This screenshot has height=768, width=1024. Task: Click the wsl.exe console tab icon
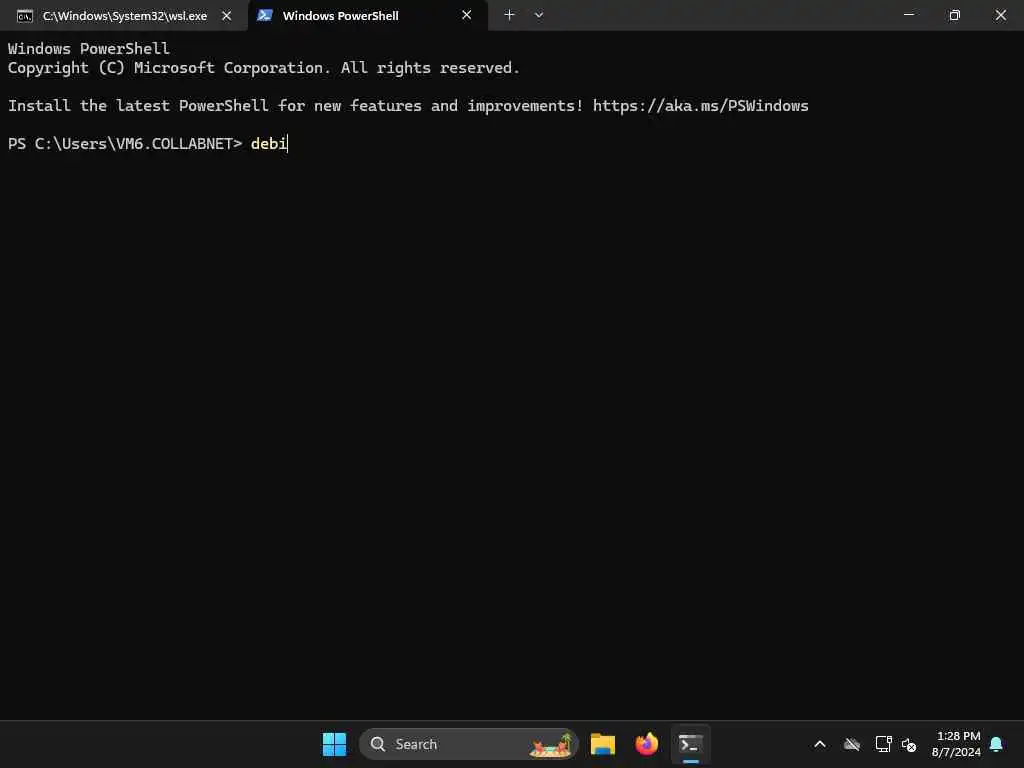[25, 16]
